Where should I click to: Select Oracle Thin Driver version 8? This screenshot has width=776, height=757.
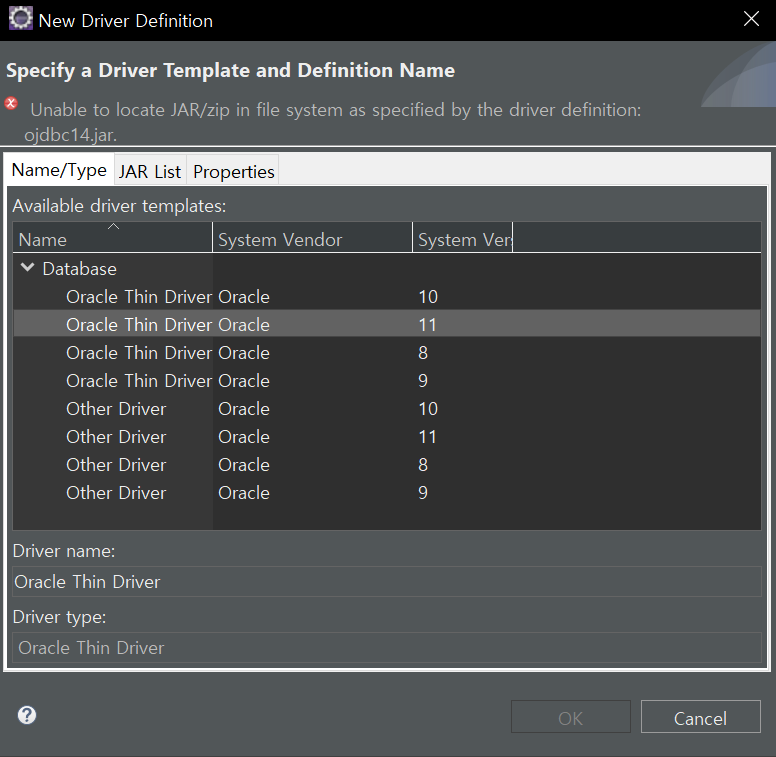click(387, 353)
